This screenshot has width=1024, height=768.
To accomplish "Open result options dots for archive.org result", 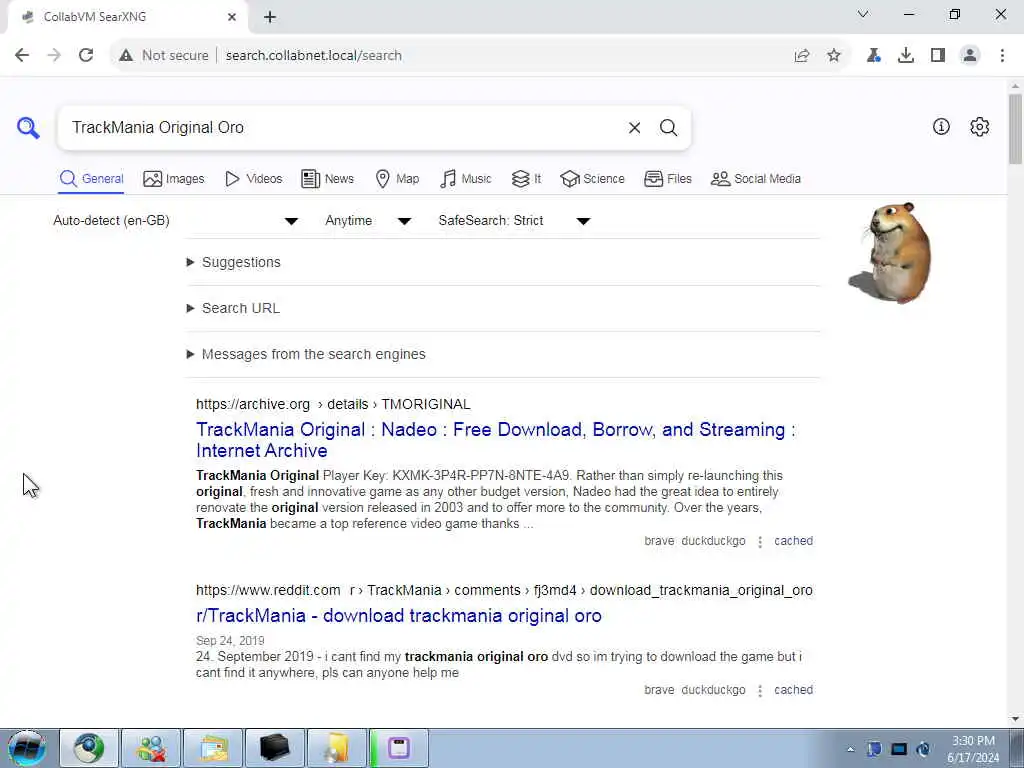I will tap(760, 541).
